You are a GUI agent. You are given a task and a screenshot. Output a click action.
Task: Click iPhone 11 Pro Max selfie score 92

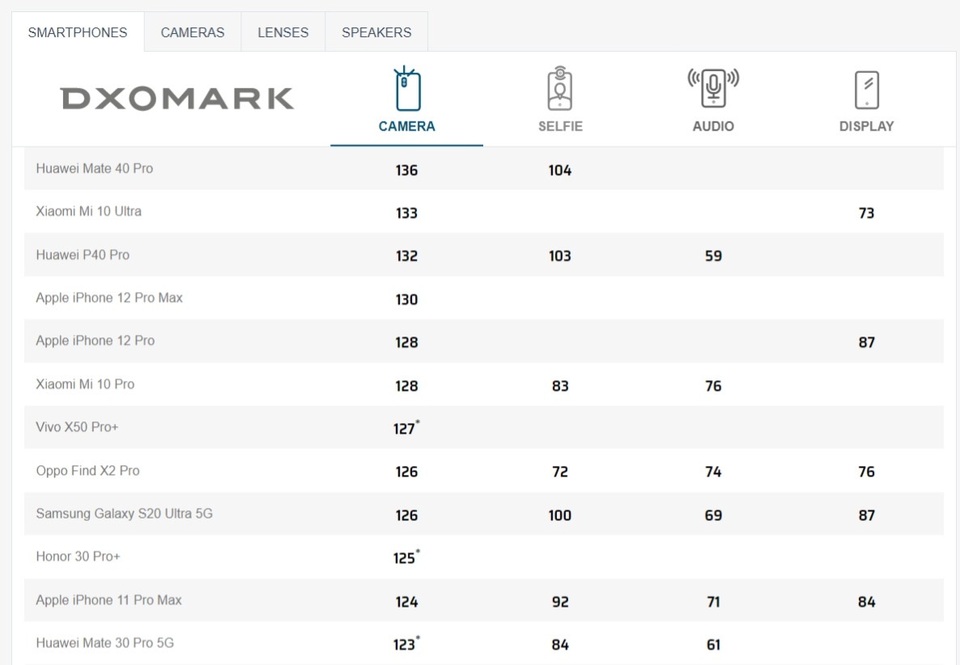coord(560,602)
